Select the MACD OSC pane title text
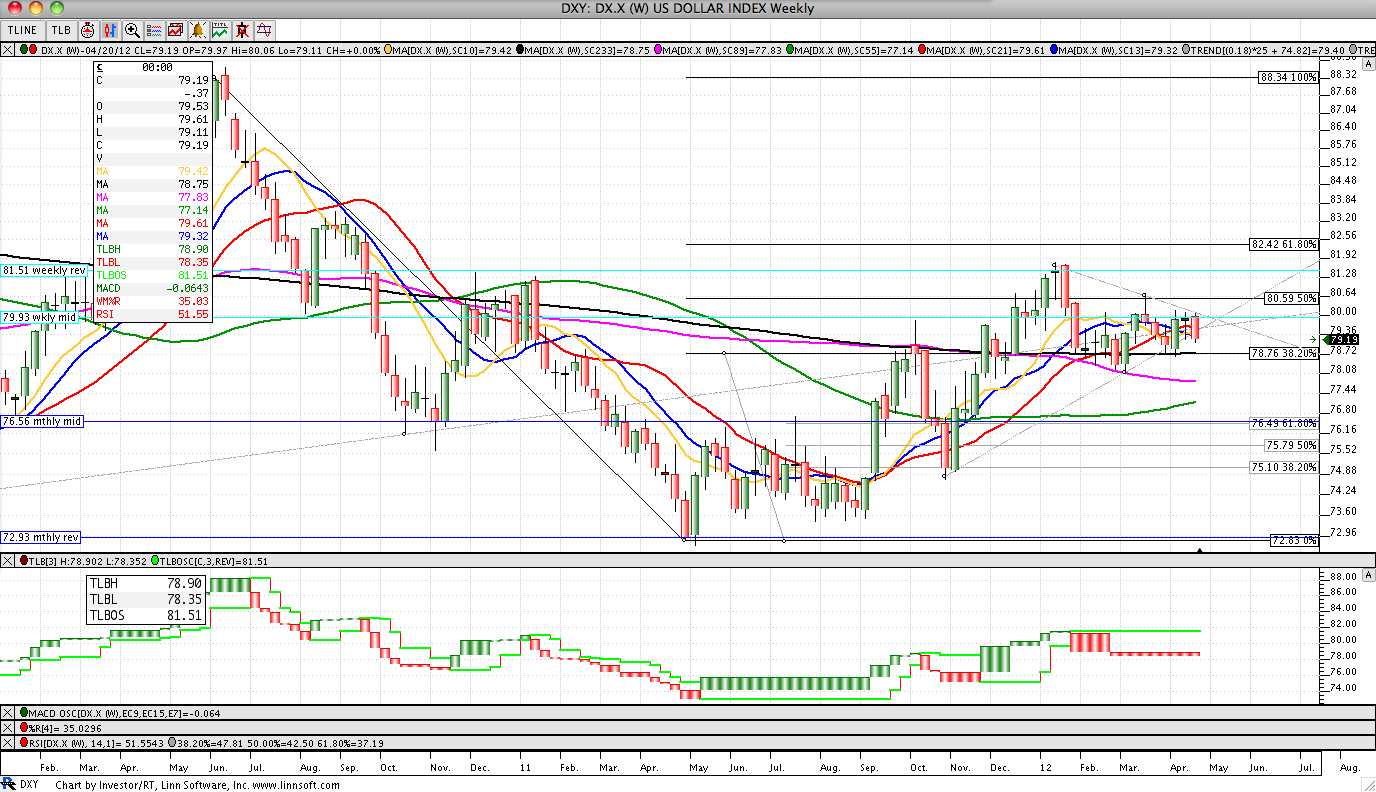 (x=124, y=713)
